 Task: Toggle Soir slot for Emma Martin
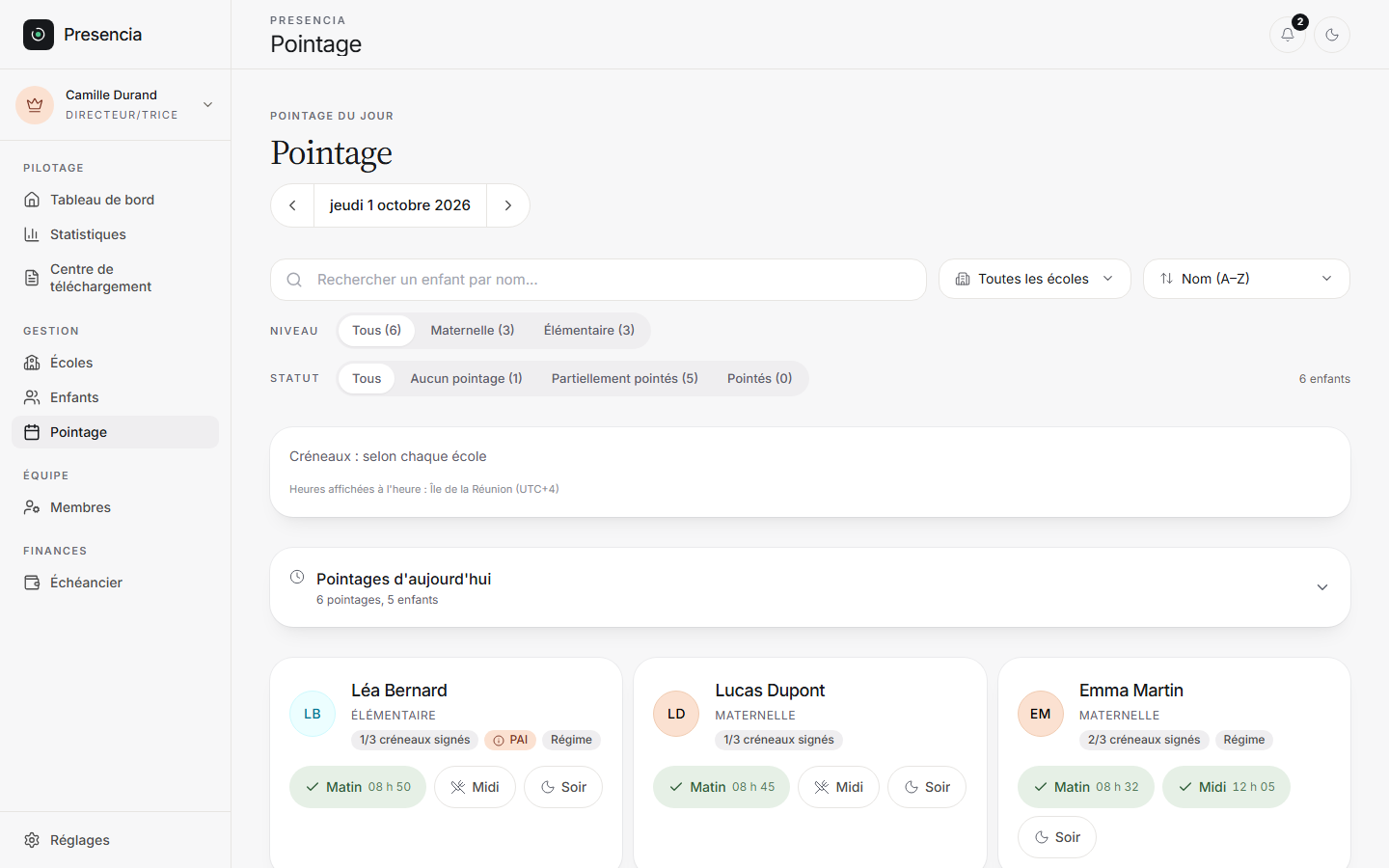tap(1057, 837)
